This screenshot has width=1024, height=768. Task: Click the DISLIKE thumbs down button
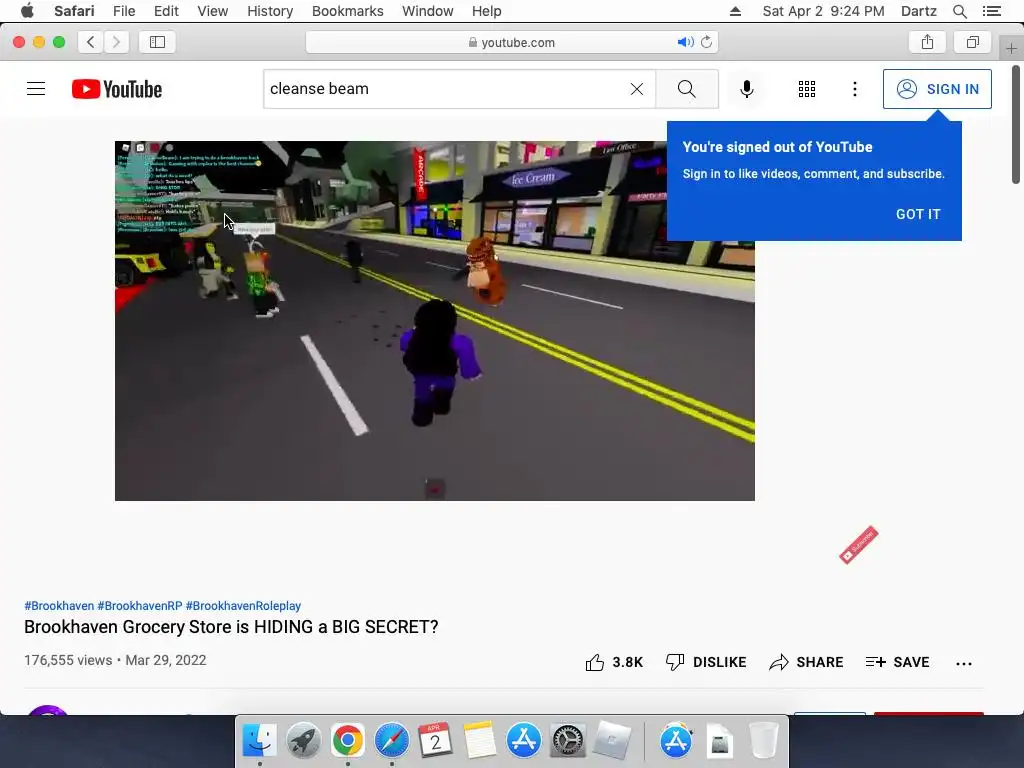pos(705,662)
